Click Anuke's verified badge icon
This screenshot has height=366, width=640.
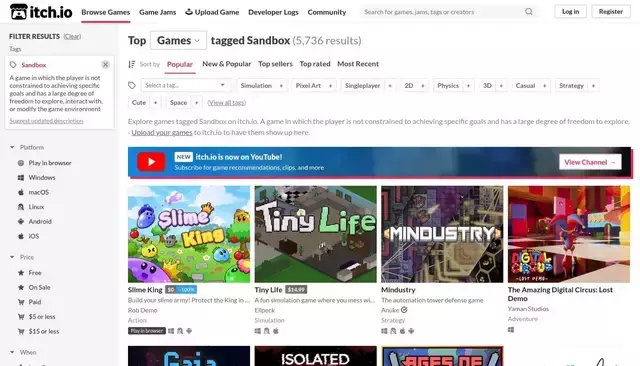coord(404,310)
